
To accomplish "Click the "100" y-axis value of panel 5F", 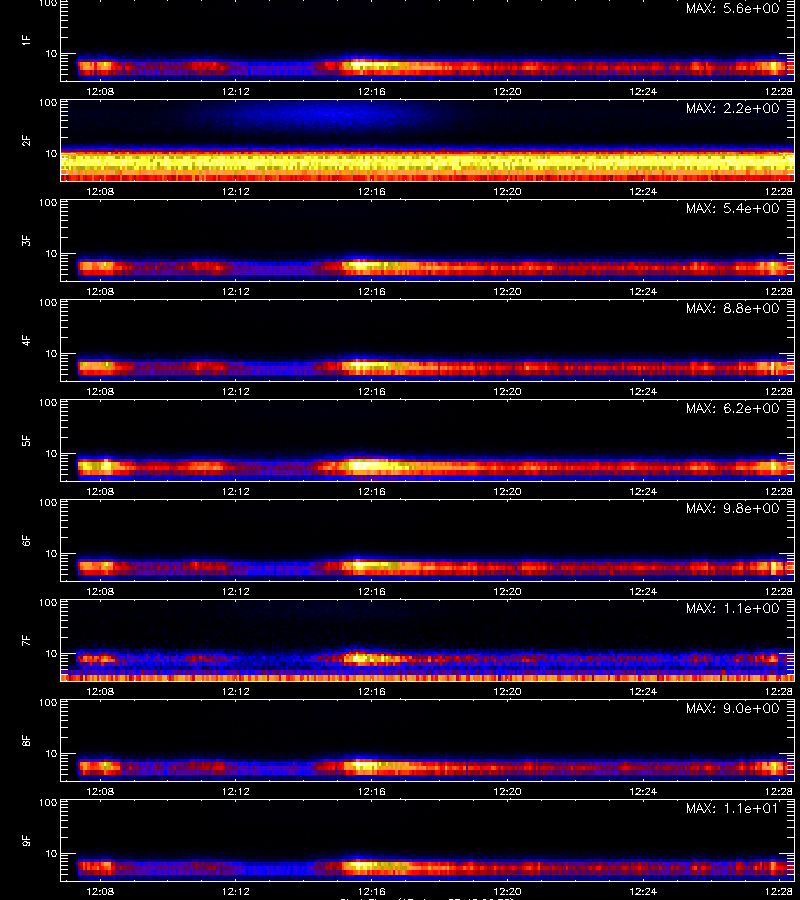I will (48, 403).
